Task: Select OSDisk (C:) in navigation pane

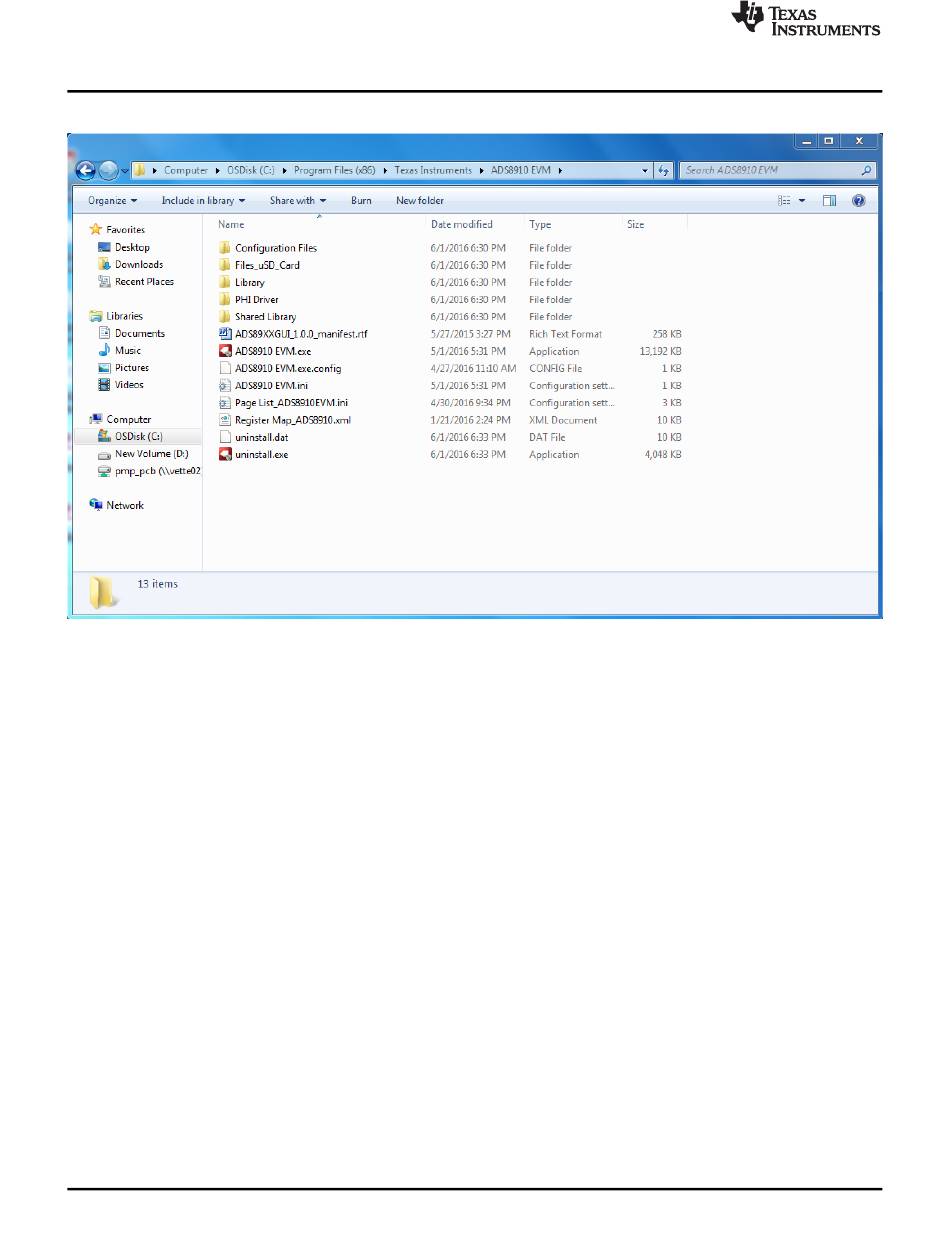Action: pos(140,437)
